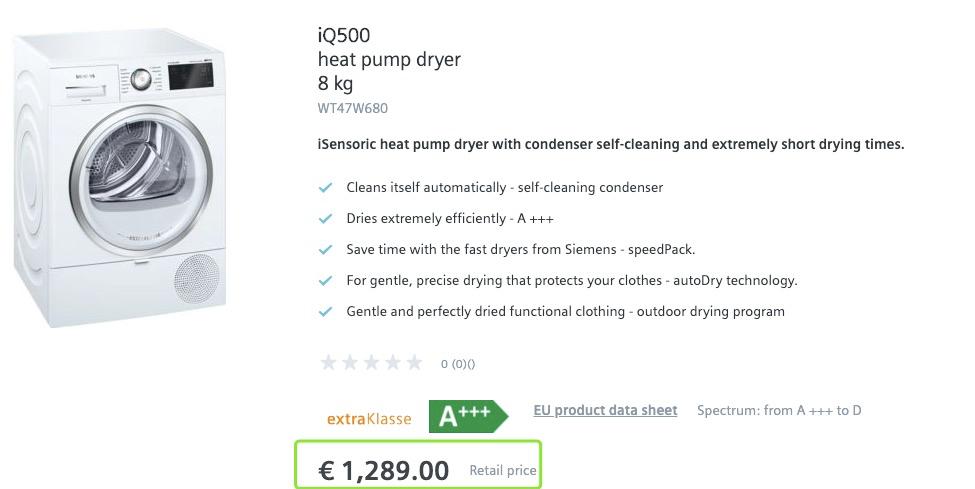The height and width of the screenshot is (489, 975).
Task: Click the second rating star
Action: pyautogui.click(x=350, y=363)
